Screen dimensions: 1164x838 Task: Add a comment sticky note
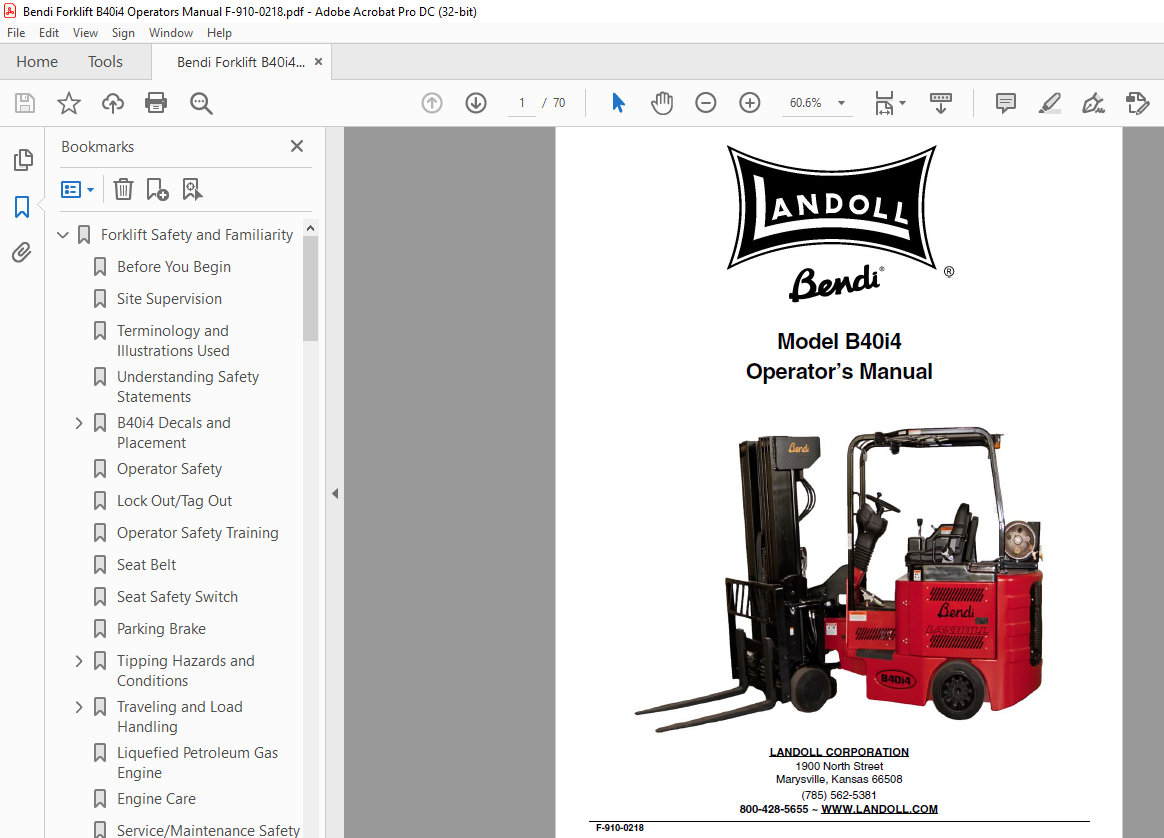point(1006,103)
